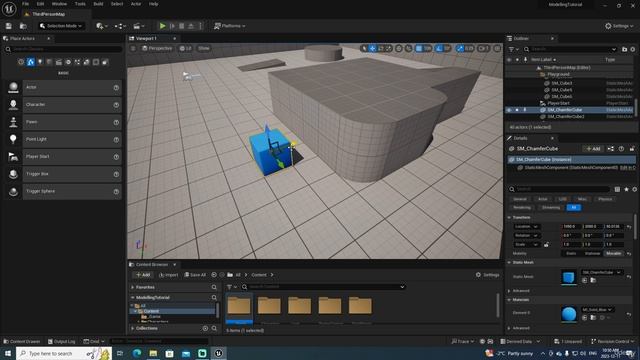The width and height of the screenshot is (640, 360).
Task: Click the Save current level icon
Action: tap(9, 26)
